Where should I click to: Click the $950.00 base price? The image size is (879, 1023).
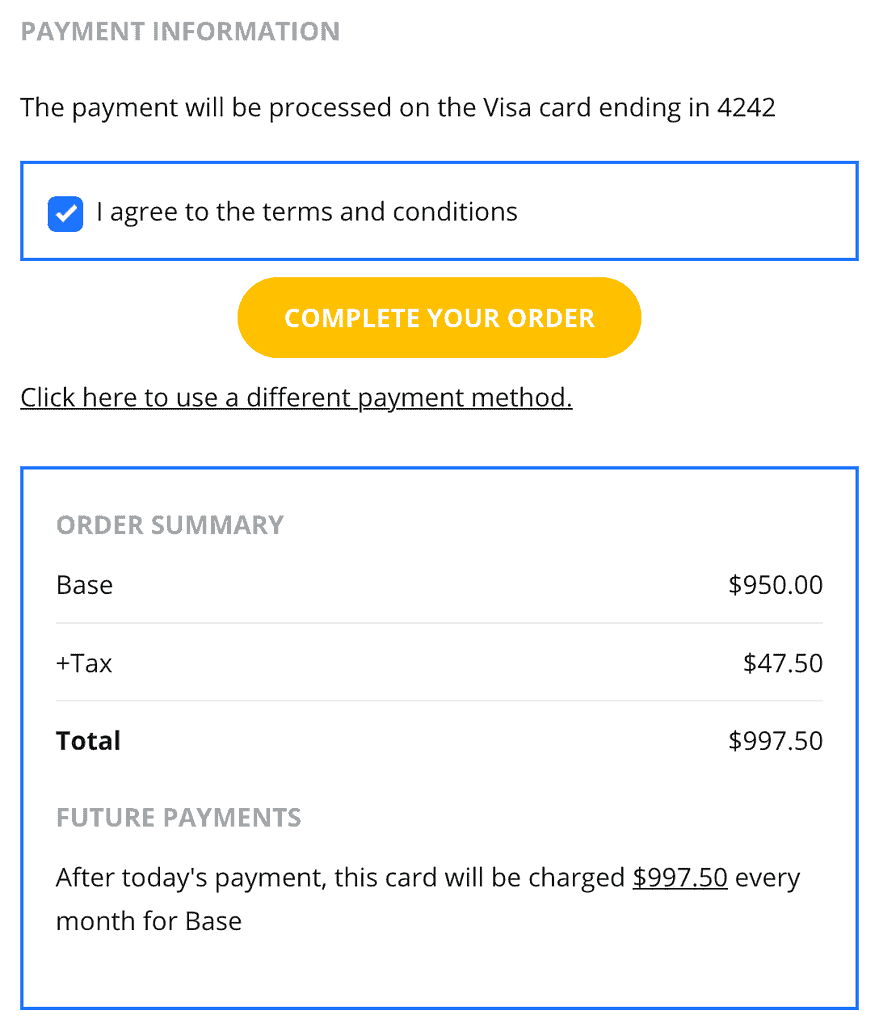click(775, 585)
